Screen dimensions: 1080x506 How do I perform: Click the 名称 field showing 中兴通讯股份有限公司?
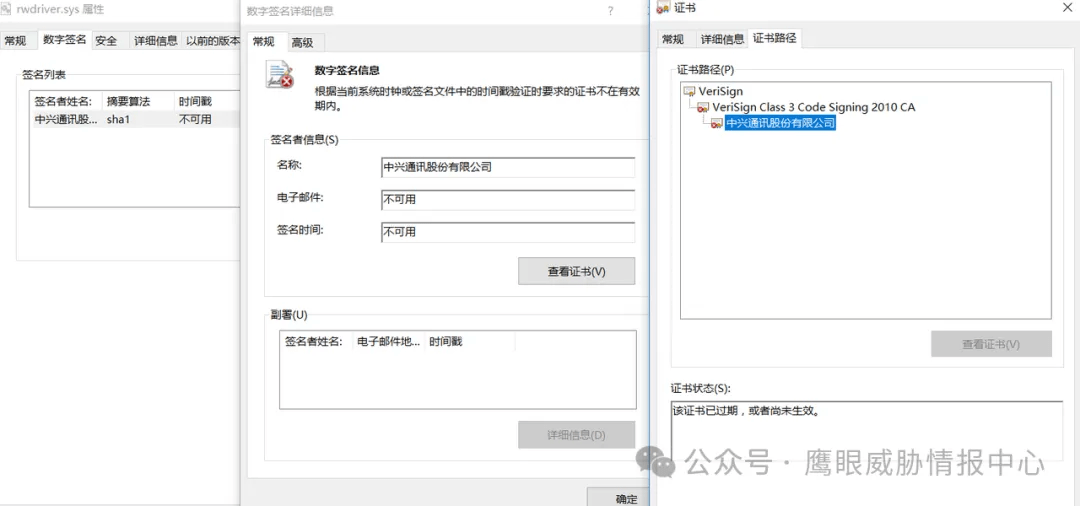(508, 167)
